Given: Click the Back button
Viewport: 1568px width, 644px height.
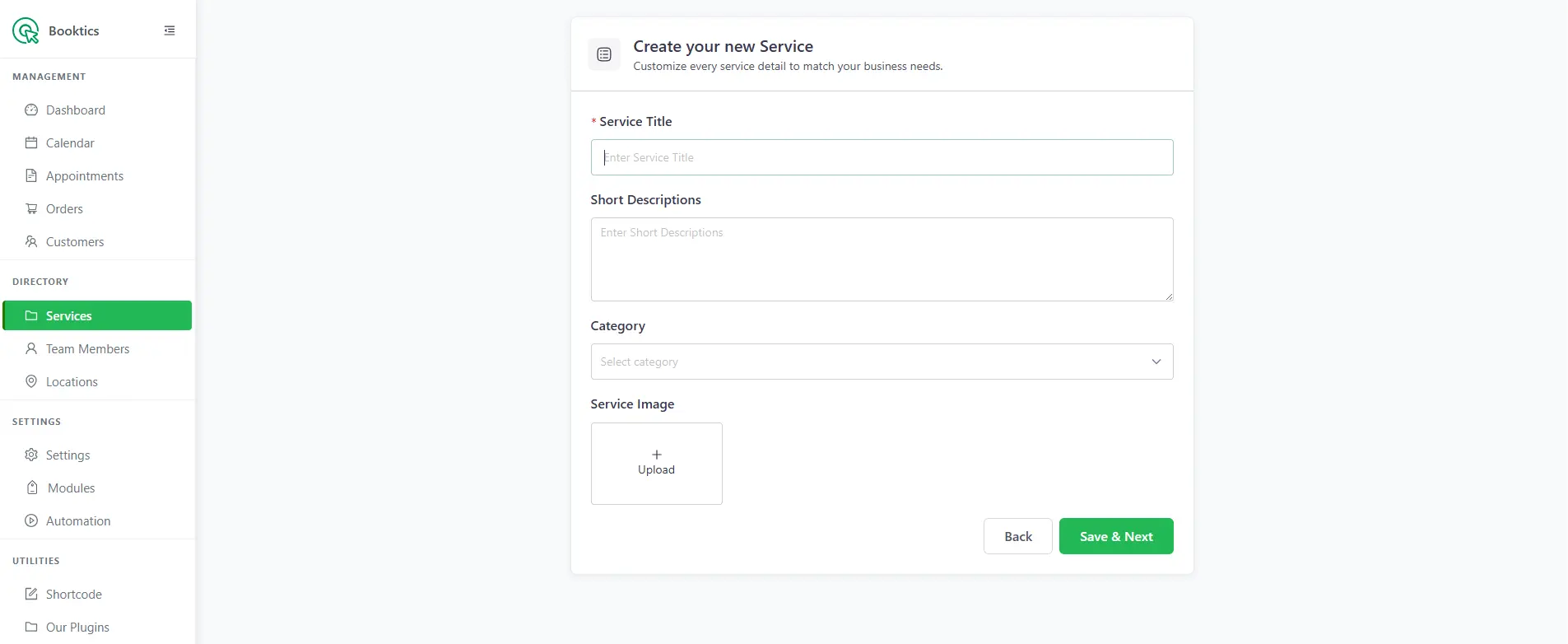Looking at the screenshot, I should pos(1017,536).
